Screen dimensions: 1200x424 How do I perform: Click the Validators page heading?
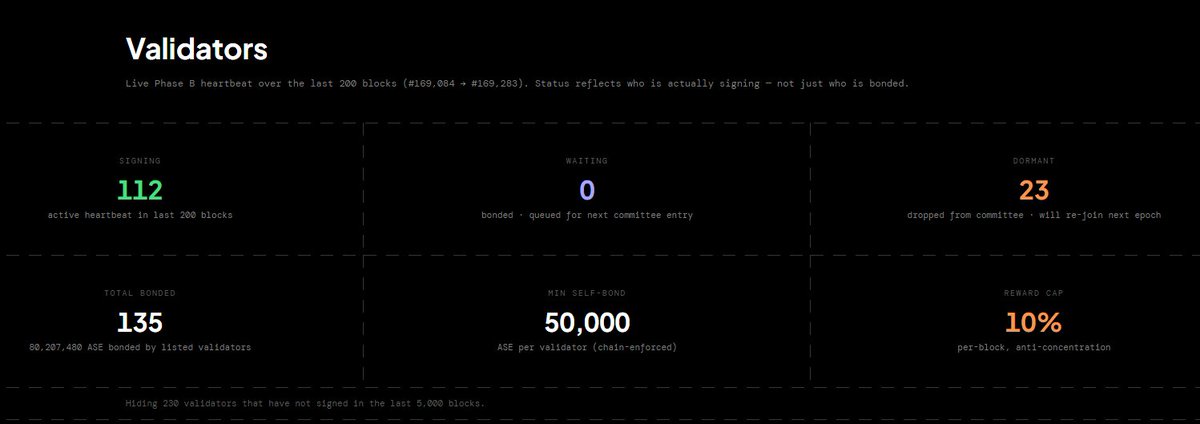click(x=196, y=48)
